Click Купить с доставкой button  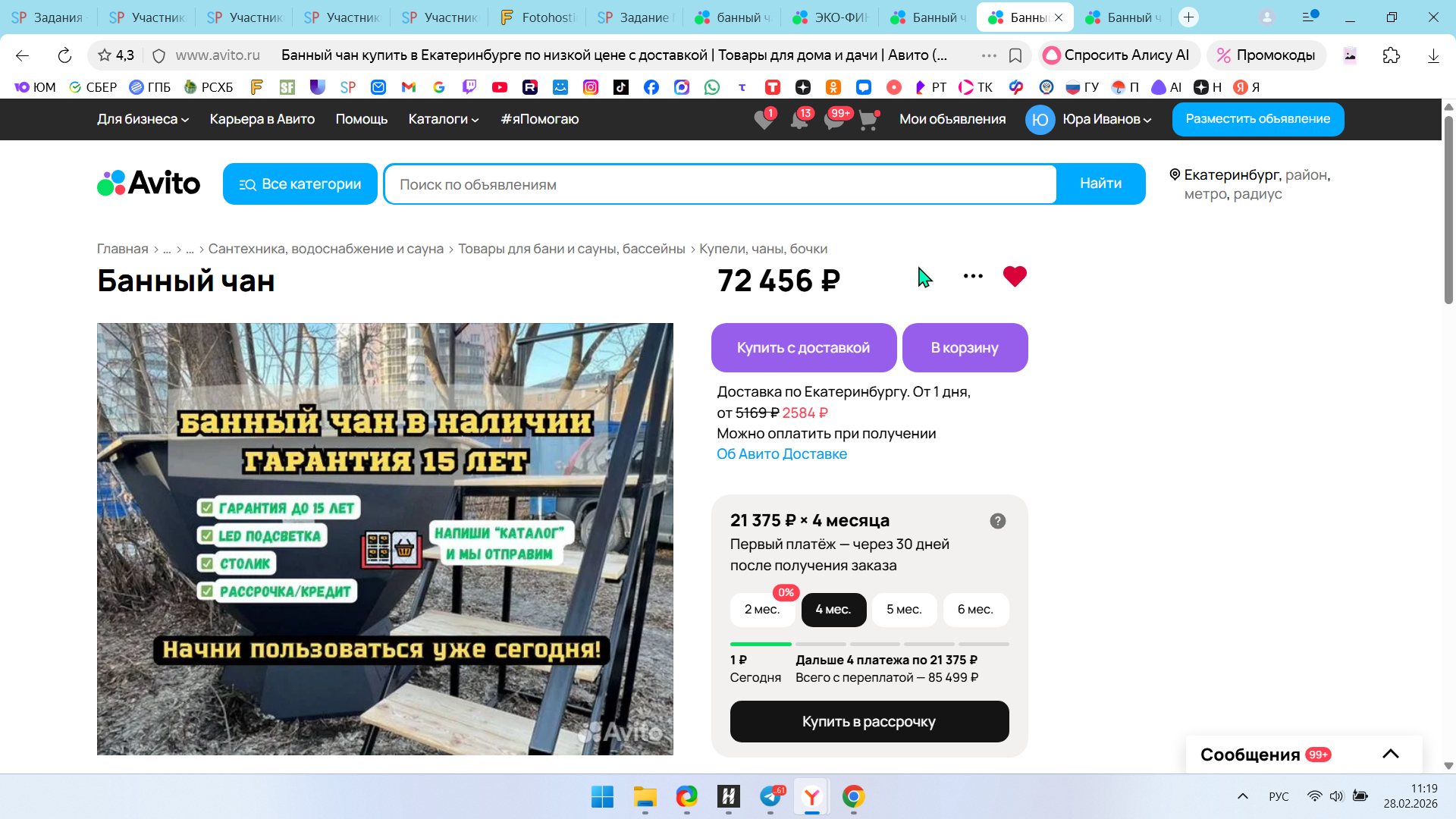pyautogui.click(x=803, y=348)
